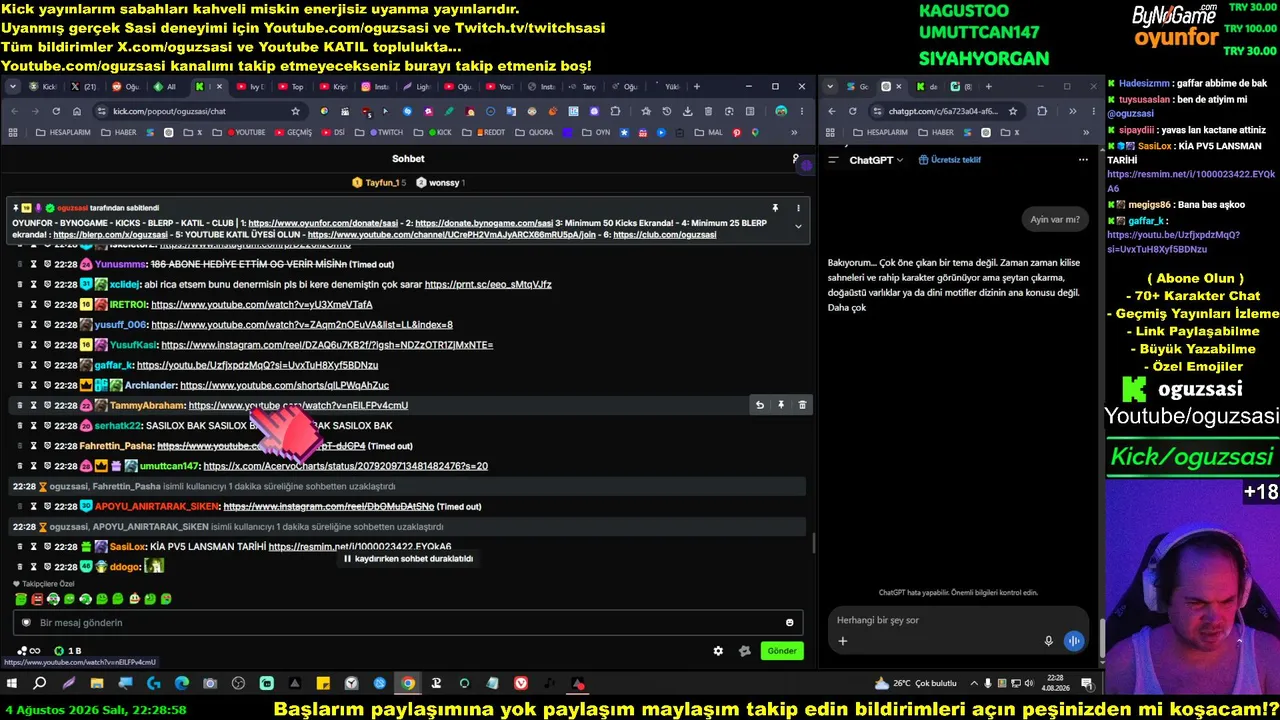Focus the 'Herhangi bir şey sor' input
1280x720 pixels.
coord(958,620)
